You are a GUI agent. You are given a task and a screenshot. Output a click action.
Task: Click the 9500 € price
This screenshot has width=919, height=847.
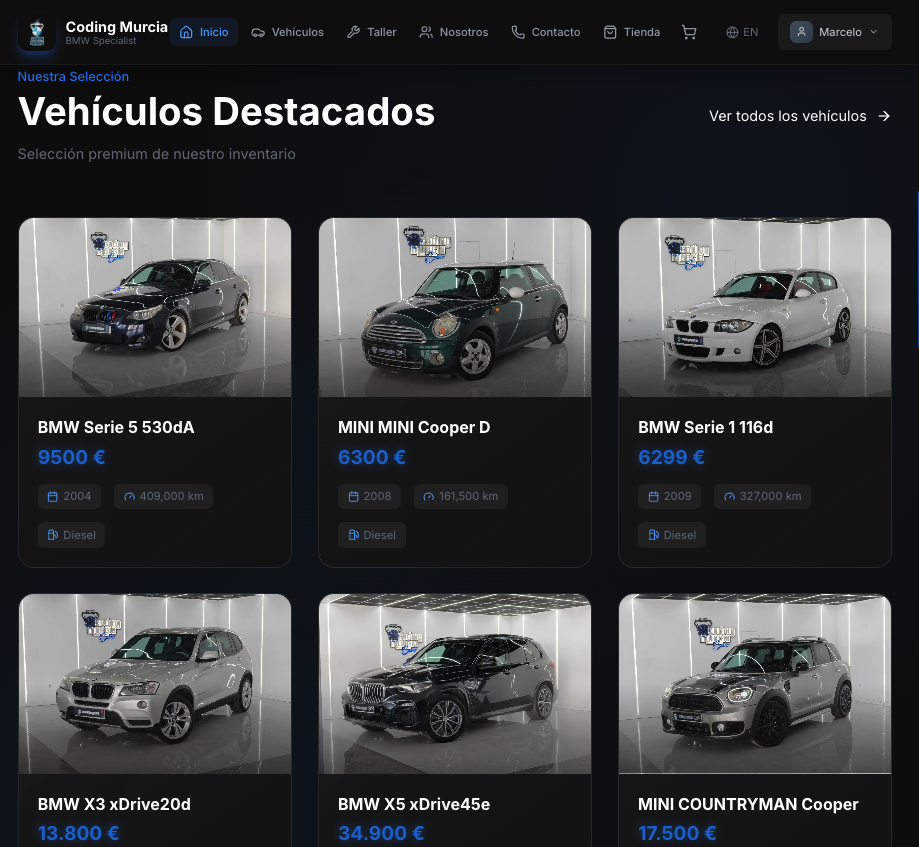click(72, 457)
